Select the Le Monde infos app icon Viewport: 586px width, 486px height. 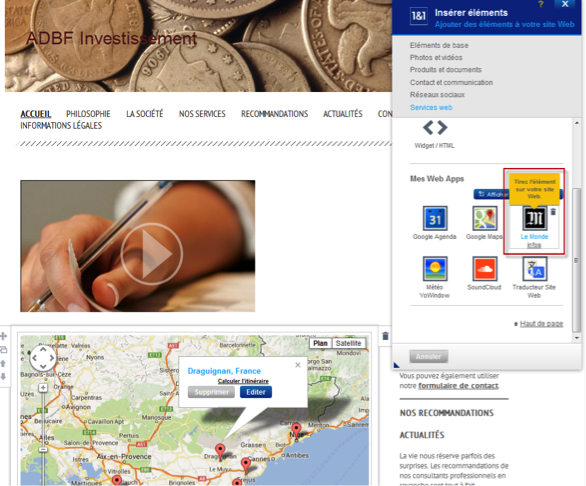(x=534, y=218)
